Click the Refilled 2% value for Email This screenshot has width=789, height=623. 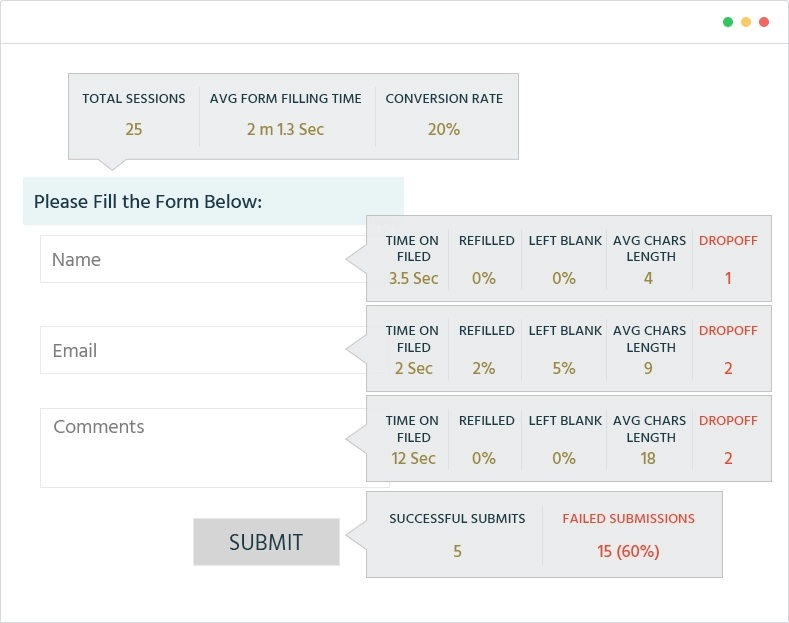484,368
